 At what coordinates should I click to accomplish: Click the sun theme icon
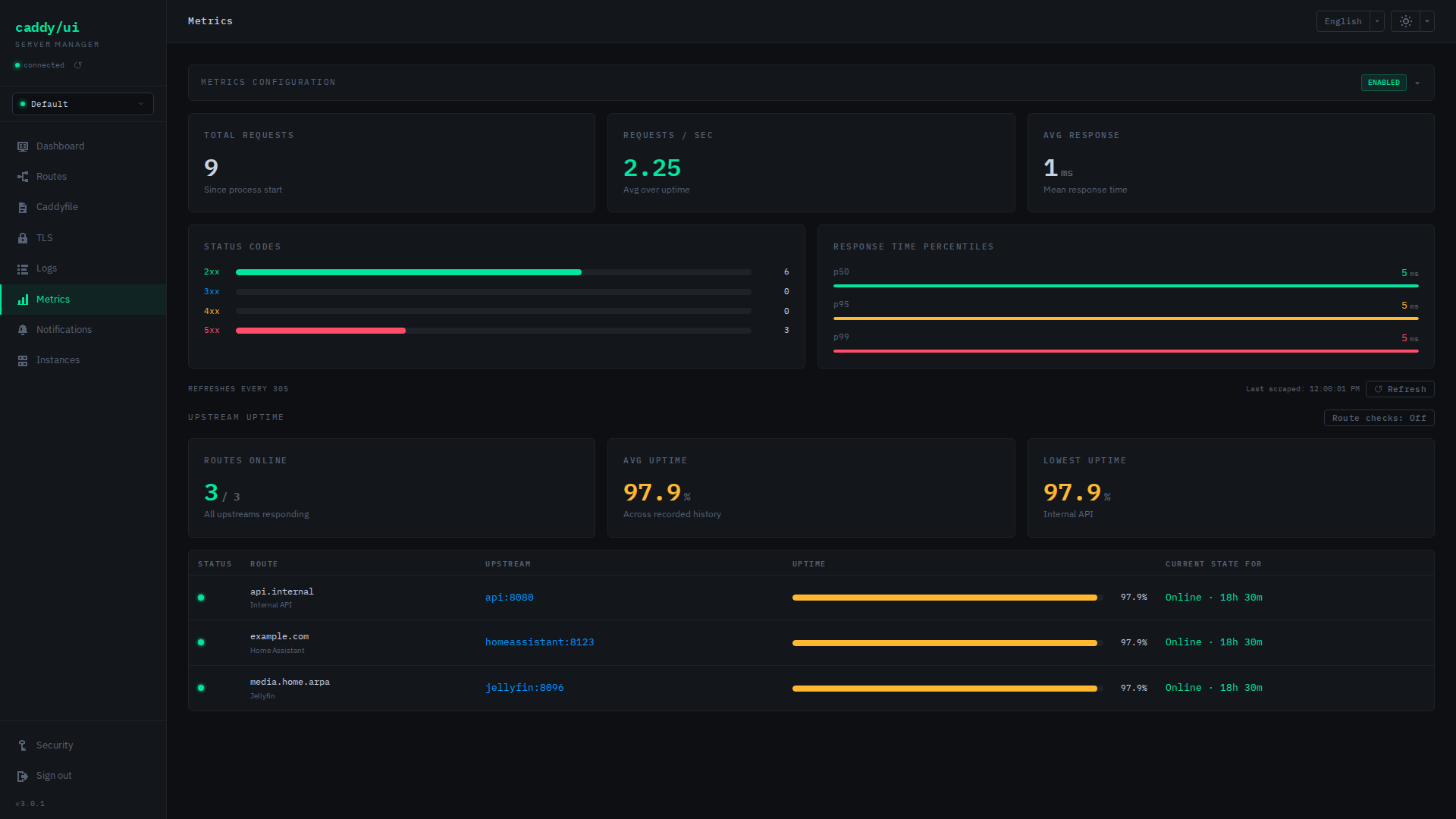[x=1405, y=21]
